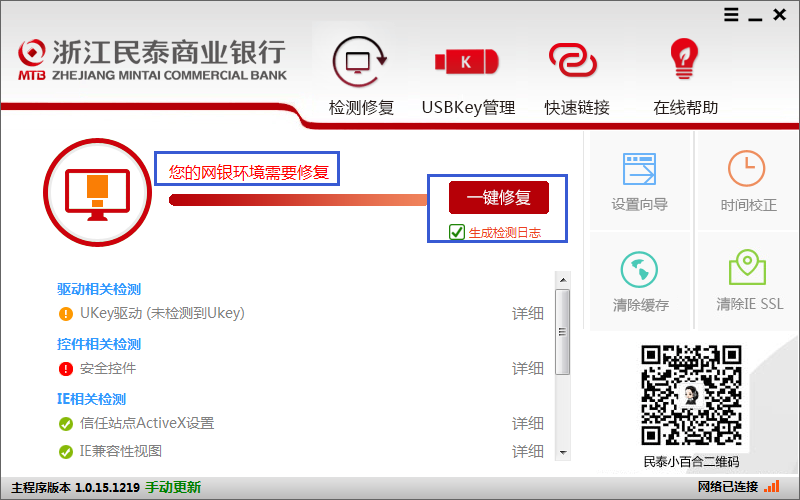Close the bank assistant window
Image resolution: width=800 pixels, height=500 pixels.
[779, 14]
